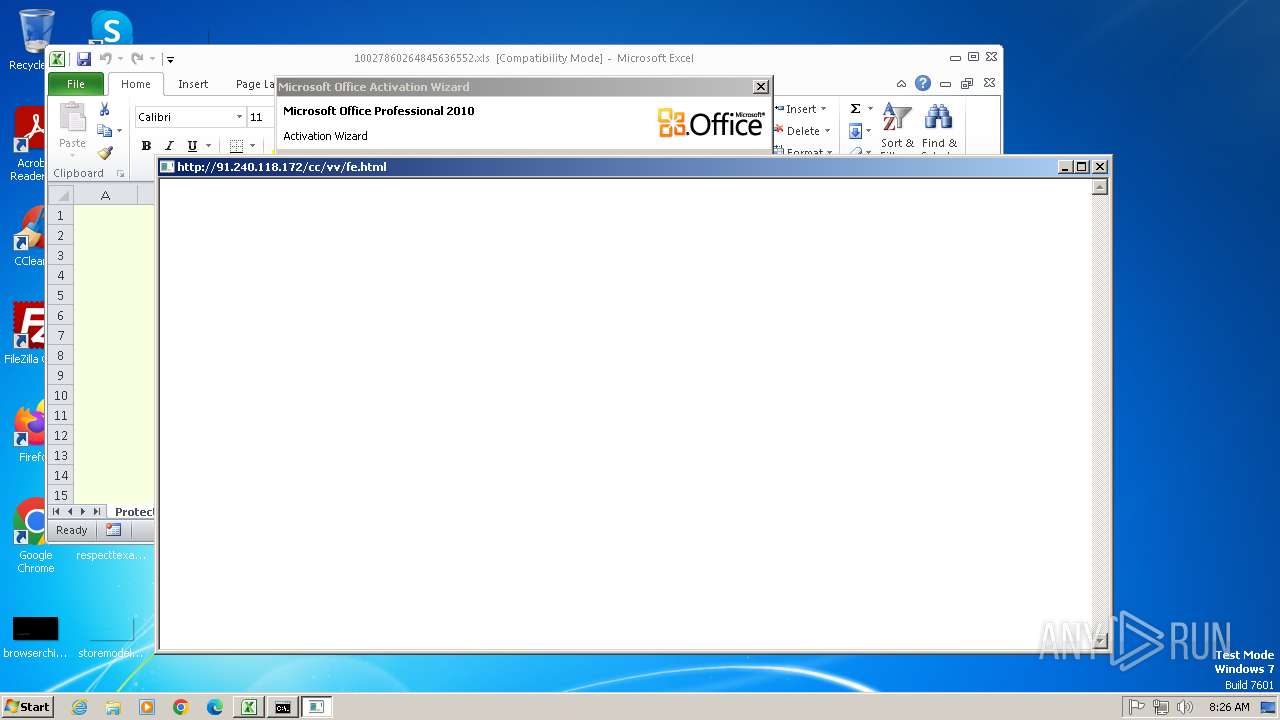Restore the workbook window in Excel

click(x=967, y=84)
